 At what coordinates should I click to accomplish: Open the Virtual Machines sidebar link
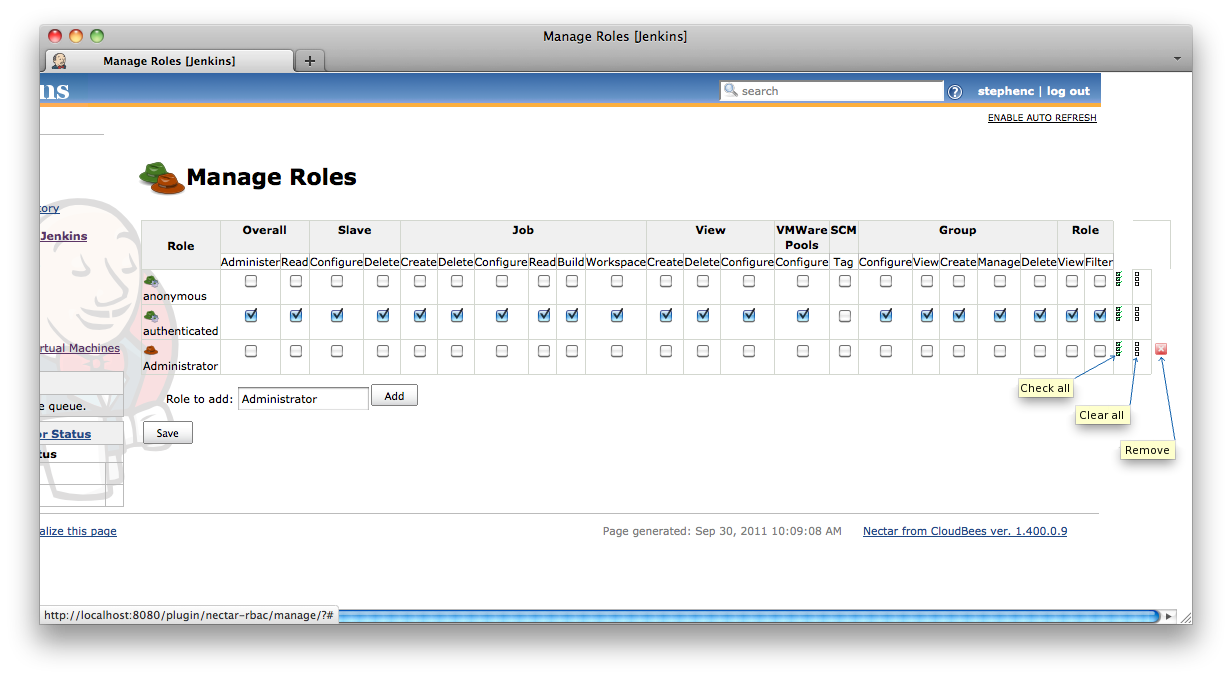(80, 348)
